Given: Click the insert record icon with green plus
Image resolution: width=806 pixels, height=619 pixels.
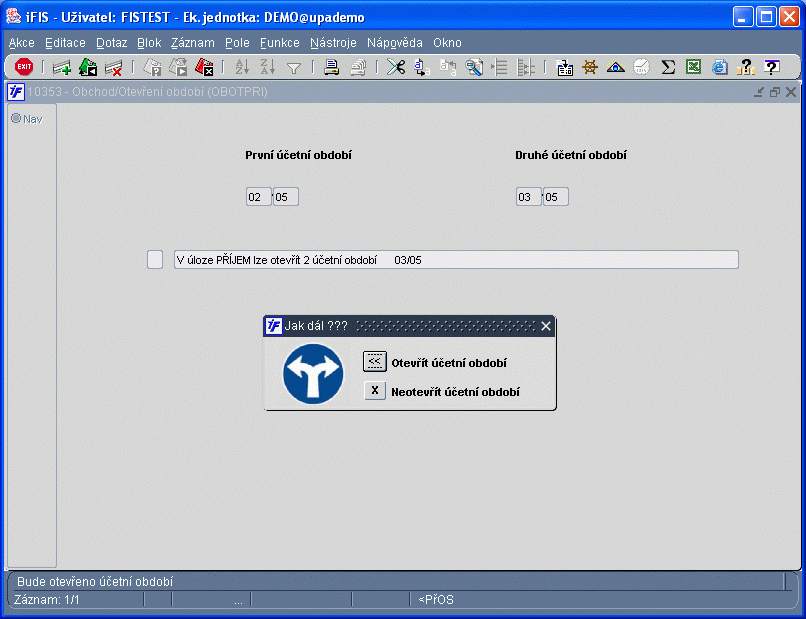Looking at the screenshot, I should pyautogui.click(x=62, y=67).
